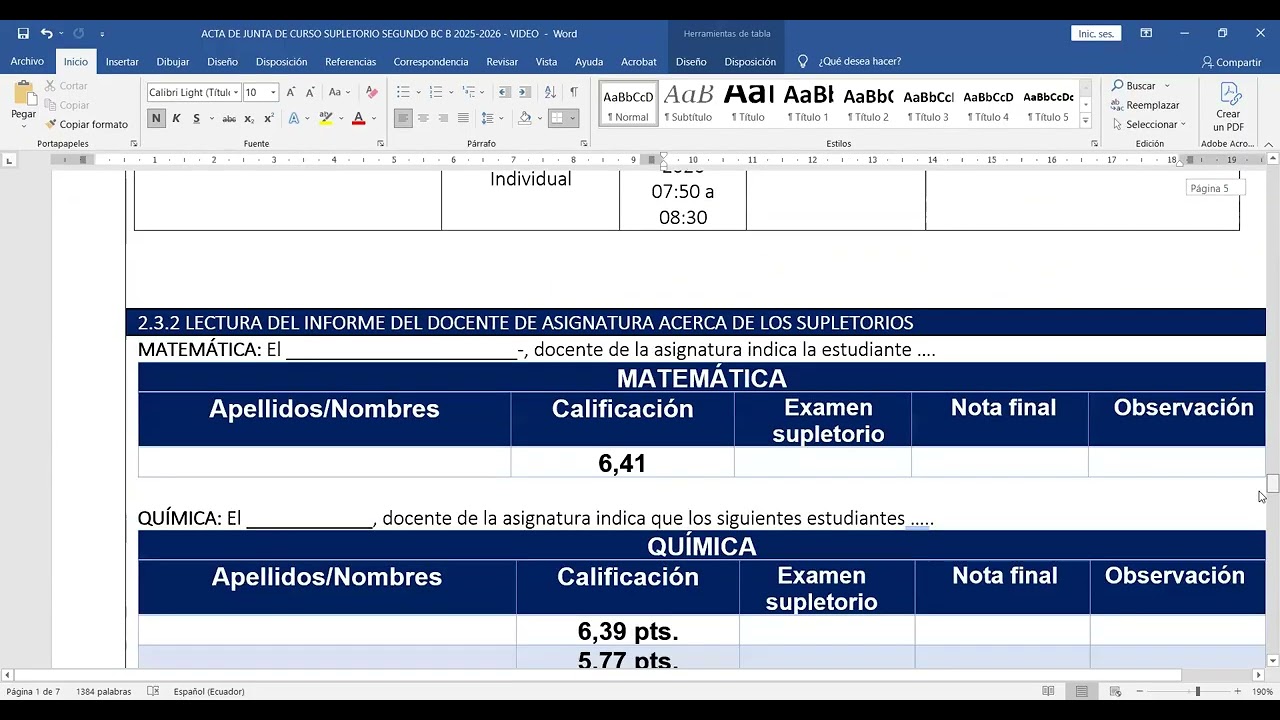
Task: Click the 1384 palabras word count
Action: click(103, 691)
